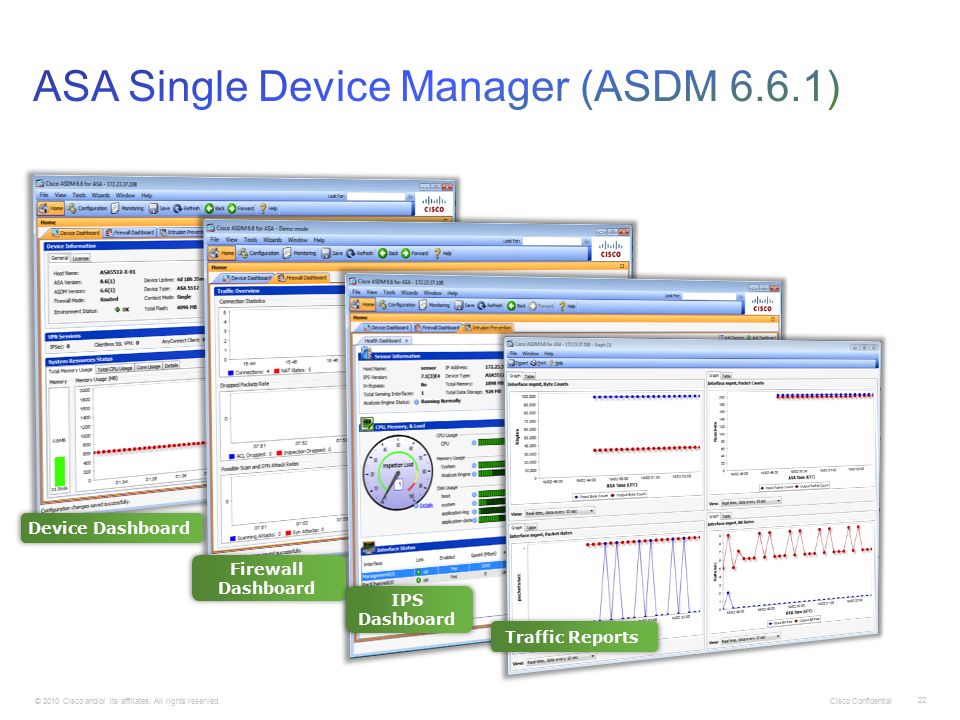960x720 pixels.
Task: Switch to Table tab above the Byte Counts graph
Action: point(530,375)
